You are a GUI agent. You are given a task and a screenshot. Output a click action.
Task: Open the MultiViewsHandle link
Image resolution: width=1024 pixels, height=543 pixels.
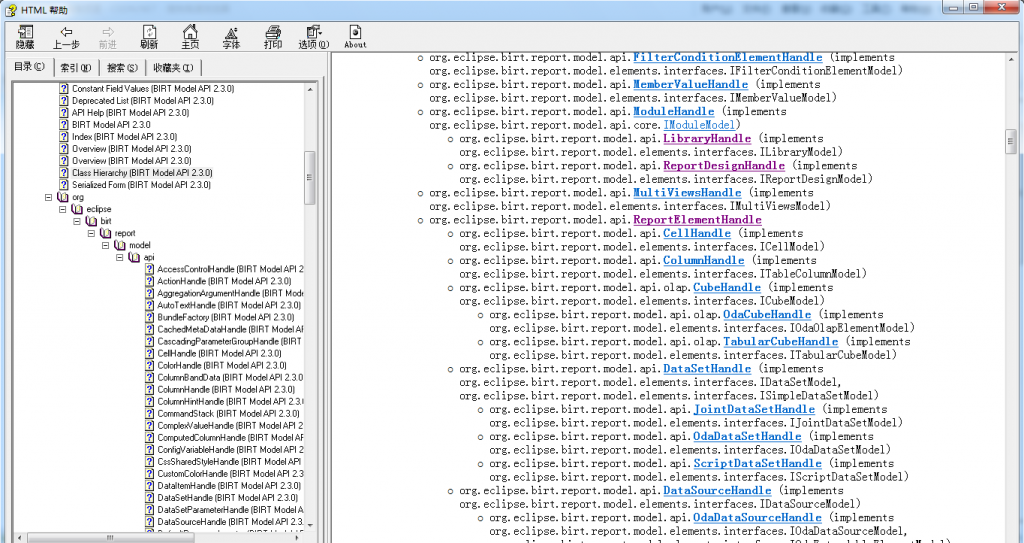pos(687,193)
